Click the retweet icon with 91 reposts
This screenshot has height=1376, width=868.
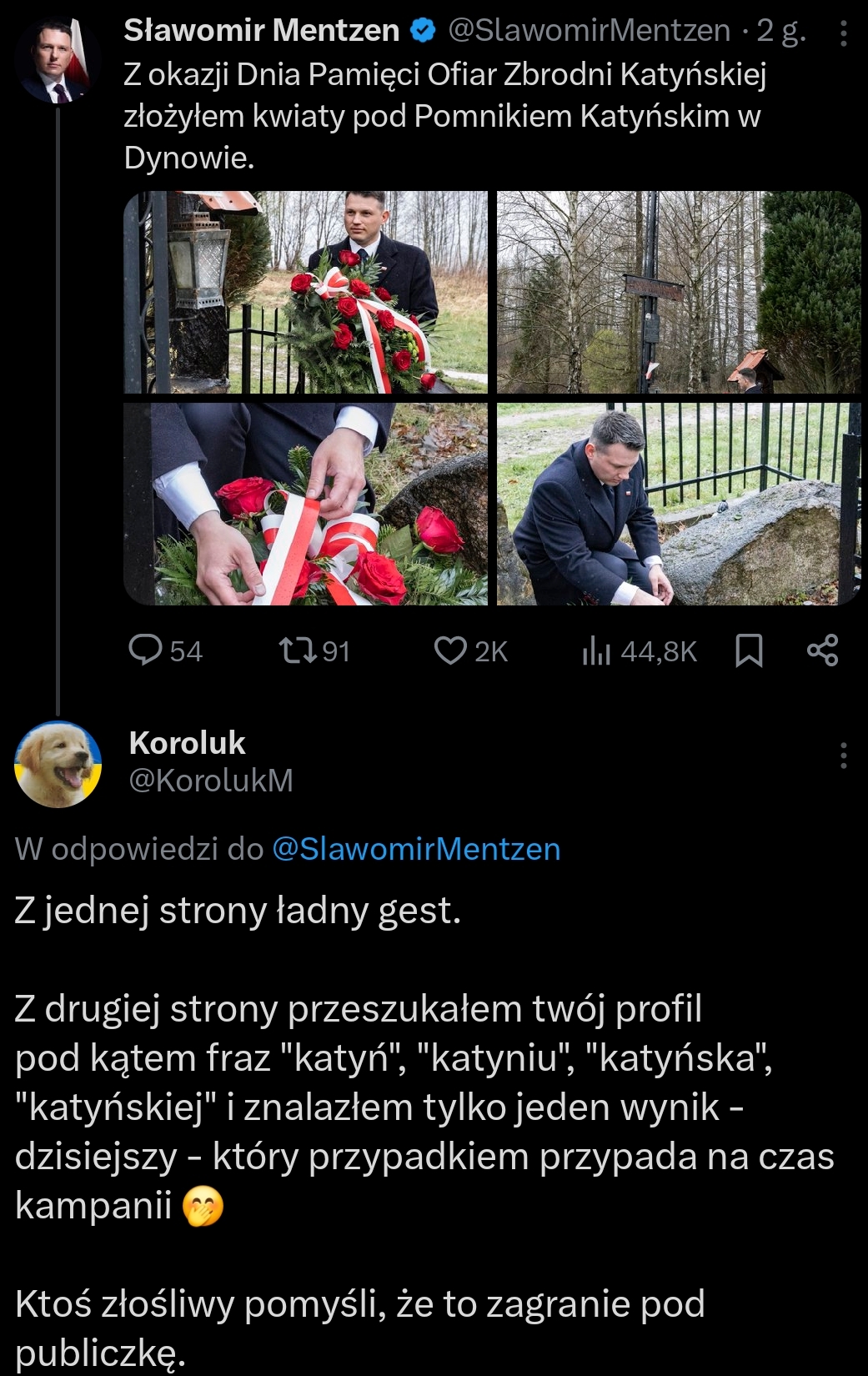coord(293,650)
